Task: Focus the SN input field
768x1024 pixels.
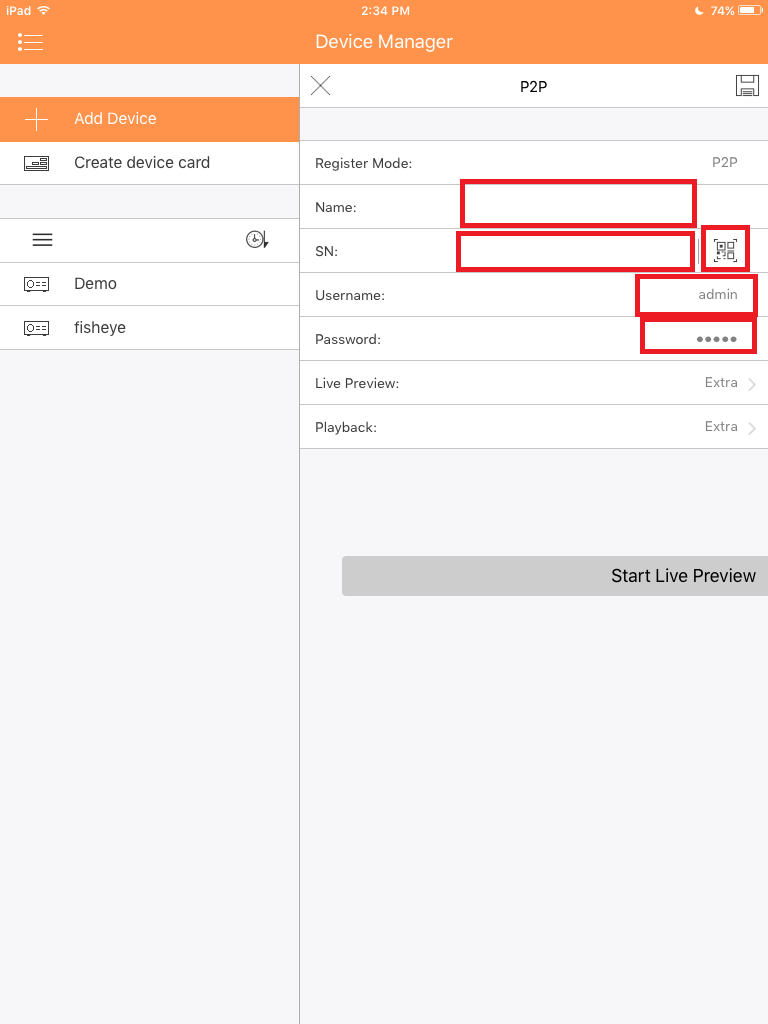Action: pyautogui.click(x=575, y=251)
